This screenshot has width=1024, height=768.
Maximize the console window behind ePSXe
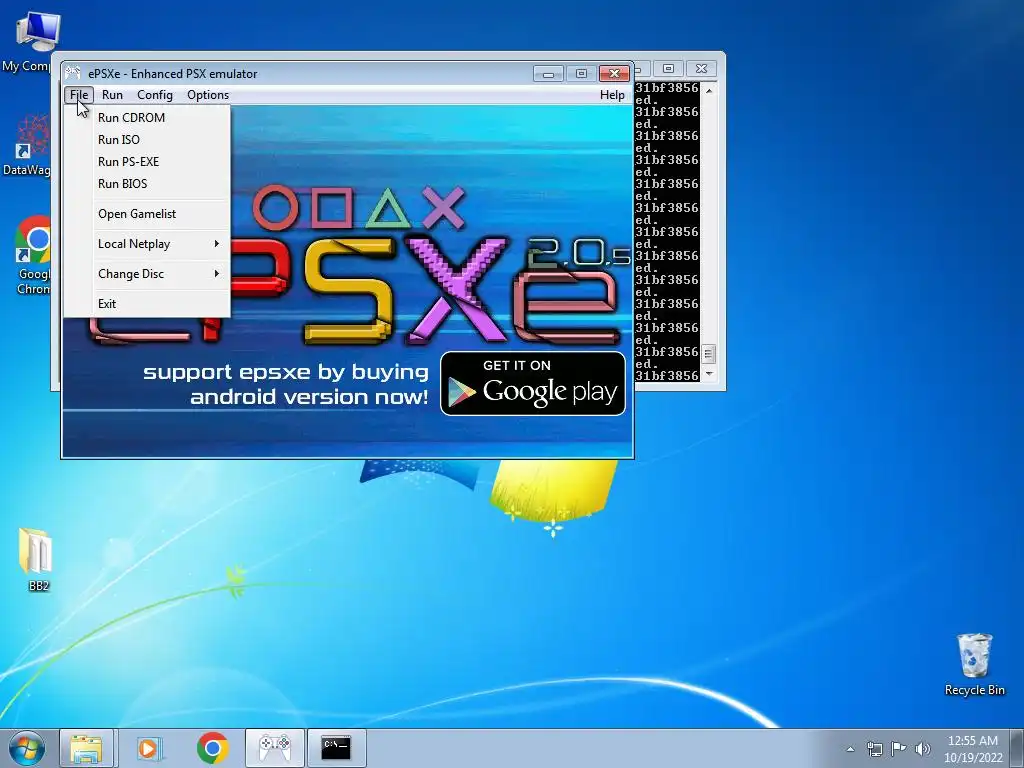click(668, 69)
